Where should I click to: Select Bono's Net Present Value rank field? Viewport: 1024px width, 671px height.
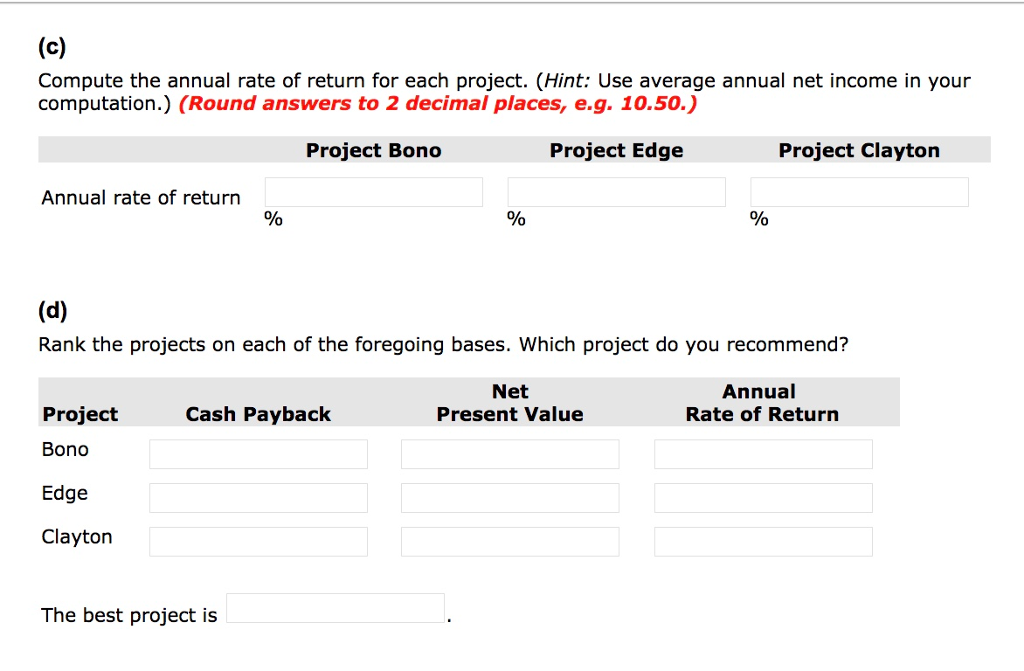click(510, 454)
